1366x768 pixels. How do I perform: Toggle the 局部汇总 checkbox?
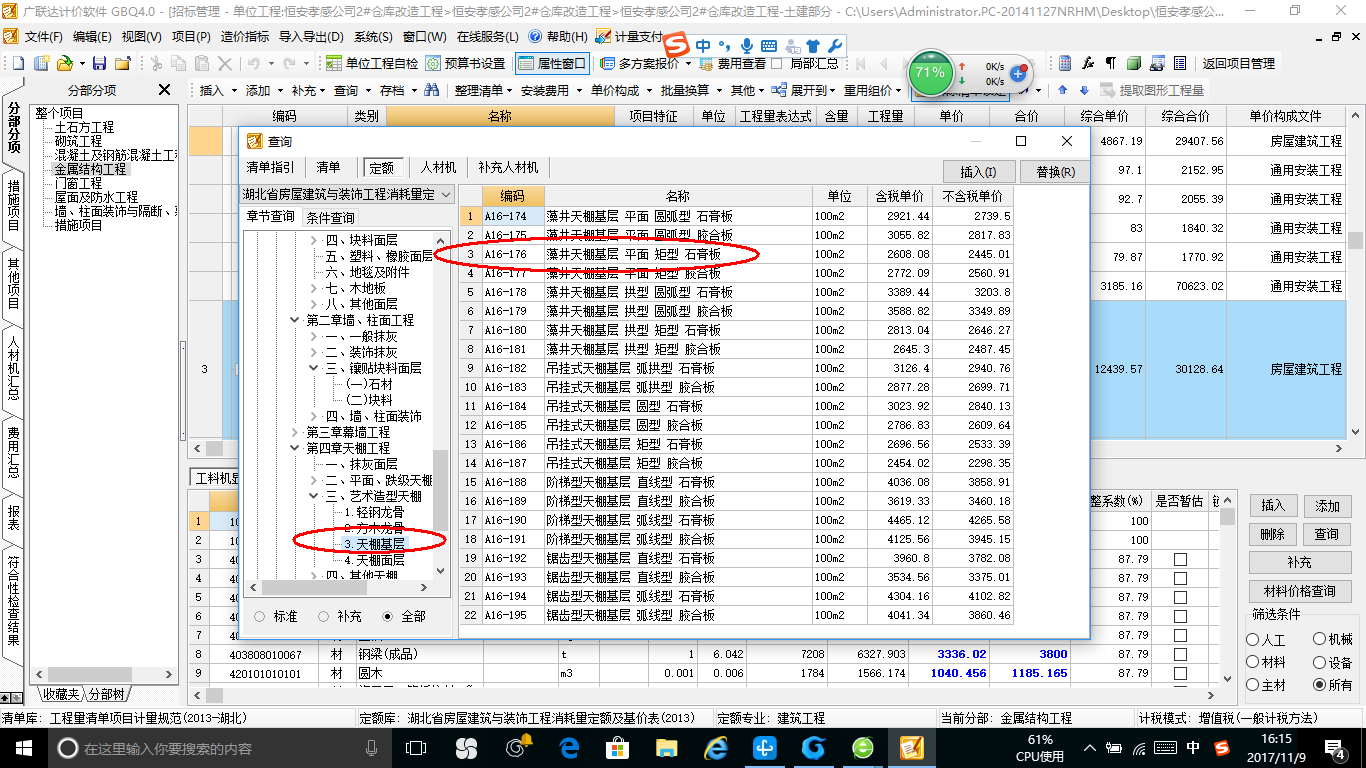(776, 63)
